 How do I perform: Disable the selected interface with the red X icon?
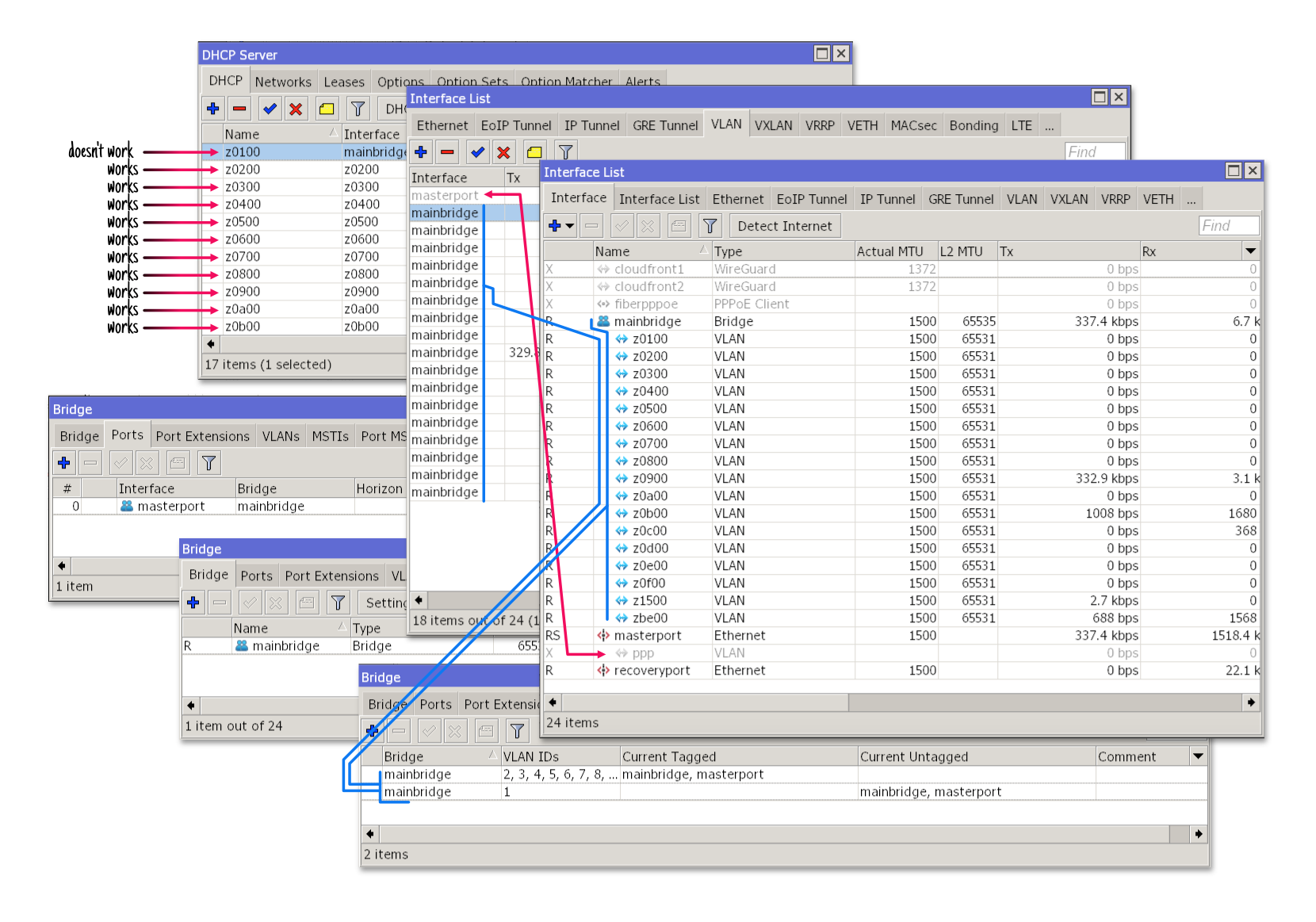505,151
